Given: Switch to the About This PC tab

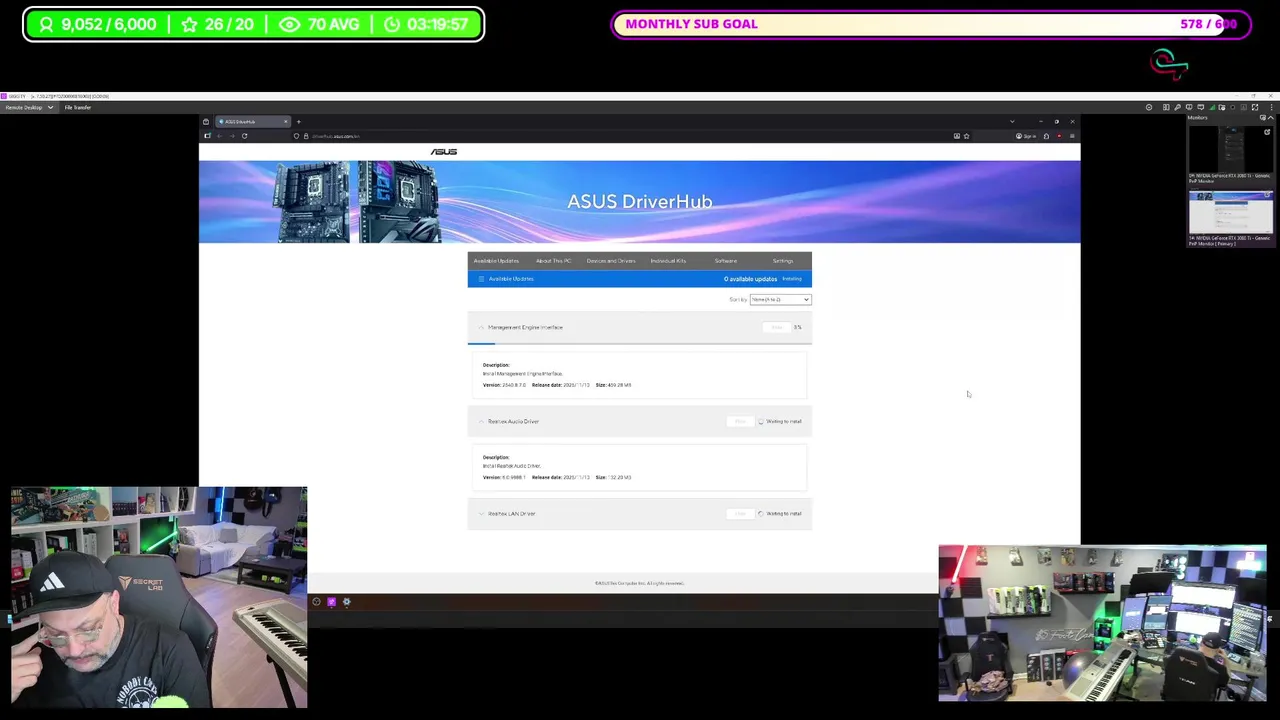Looking at the screenshot, I should (553, 261).
